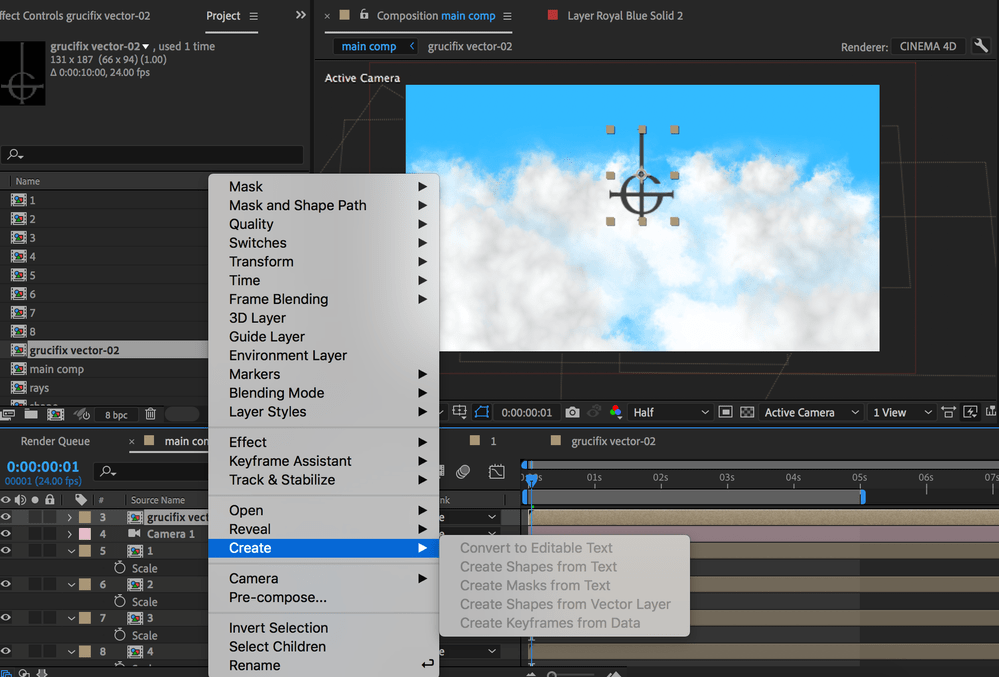Viewport: 999px width, 677px height.
Task: Open the Half resolution dropdown
Action: [x=670, y=412]
